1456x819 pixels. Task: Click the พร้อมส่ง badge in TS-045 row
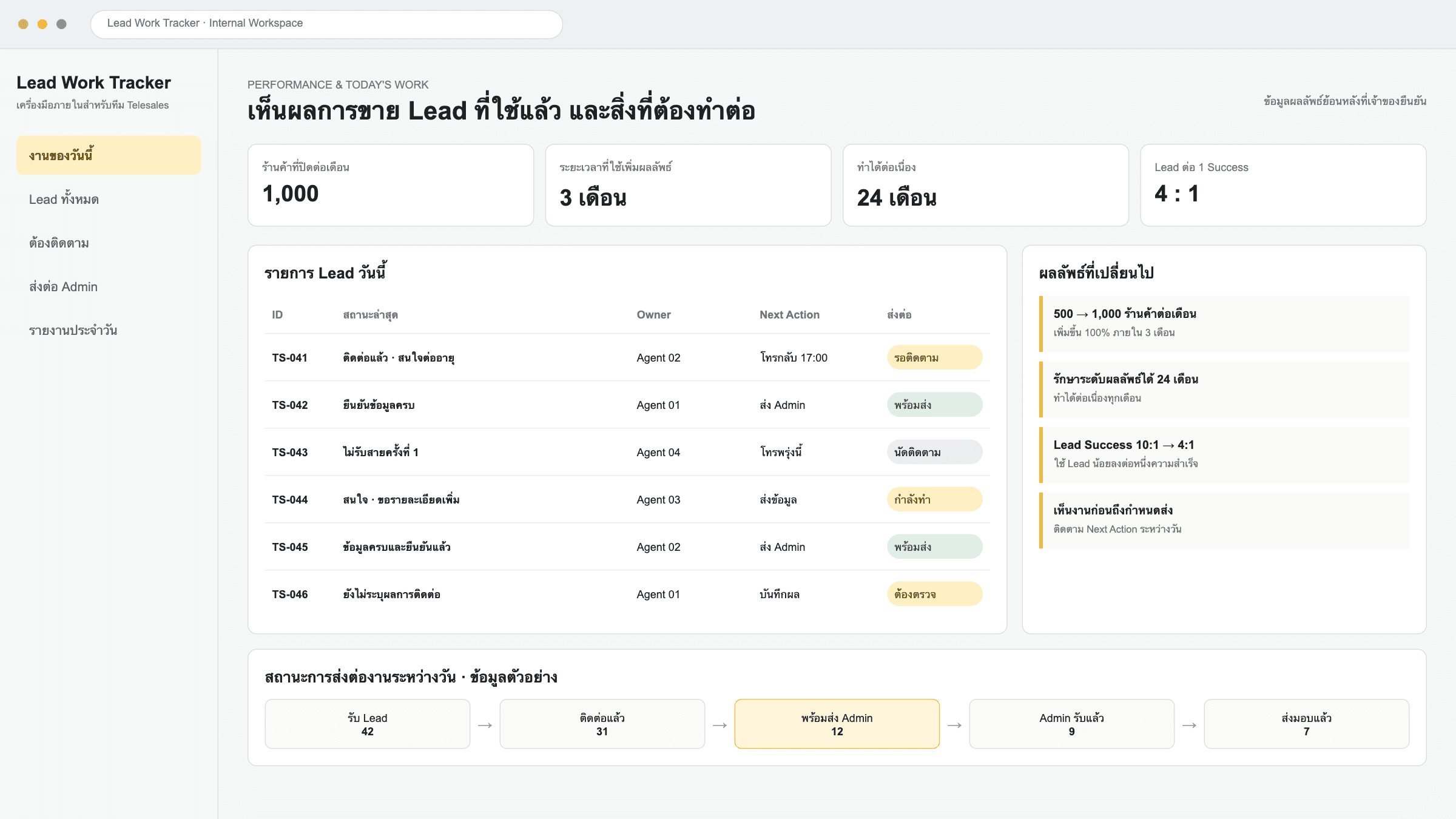click(934, 547)
